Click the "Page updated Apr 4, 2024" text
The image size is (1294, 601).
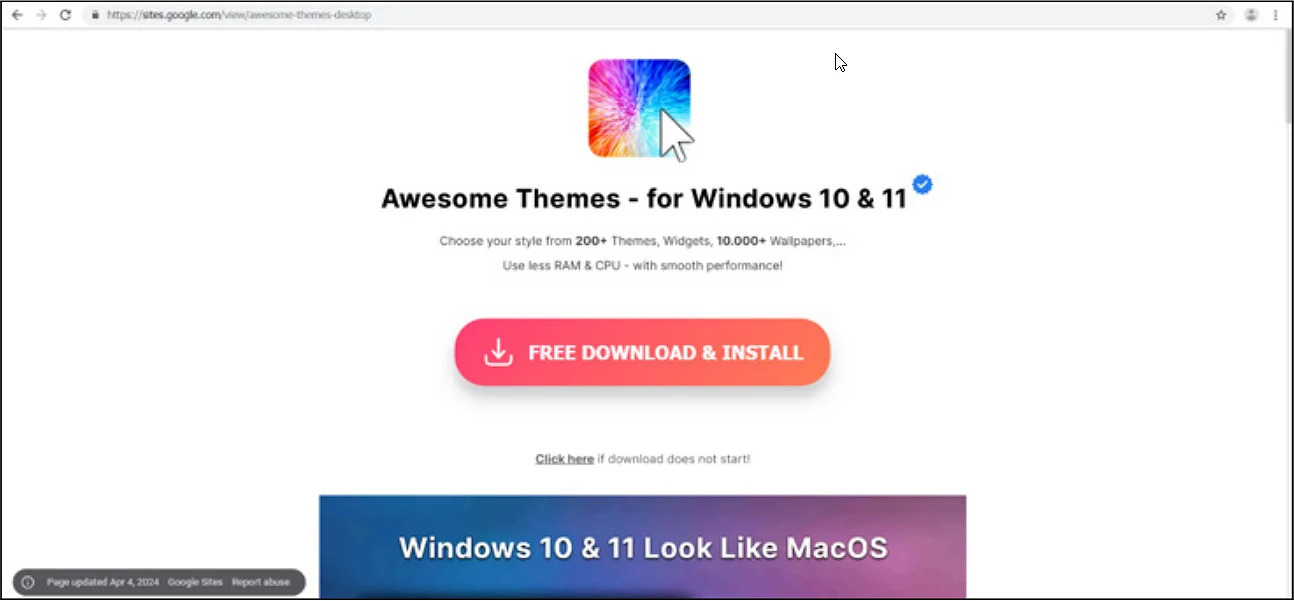point(102,582)
